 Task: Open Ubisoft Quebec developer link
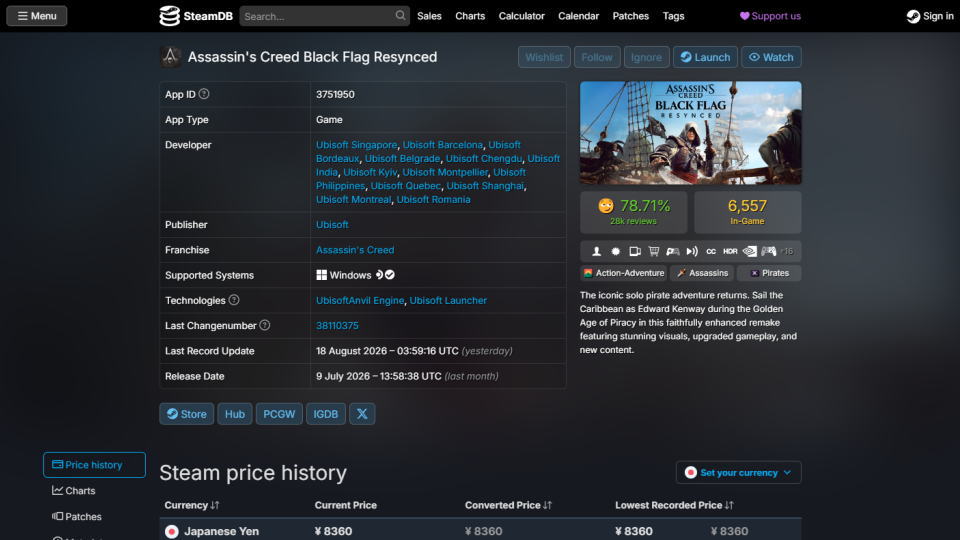point(405,186)
